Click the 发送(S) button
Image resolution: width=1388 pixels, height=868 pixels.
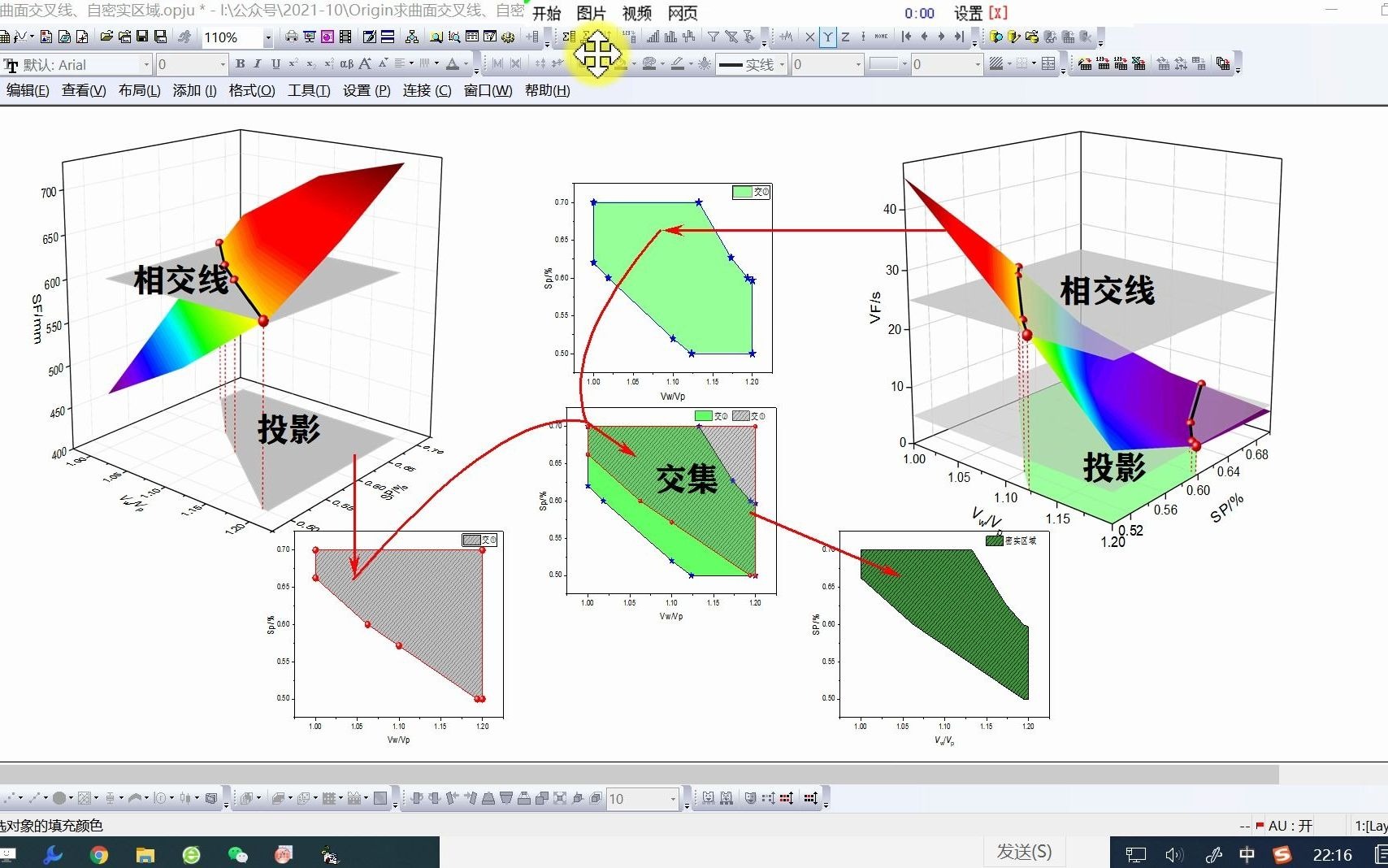click(1024, 852)
